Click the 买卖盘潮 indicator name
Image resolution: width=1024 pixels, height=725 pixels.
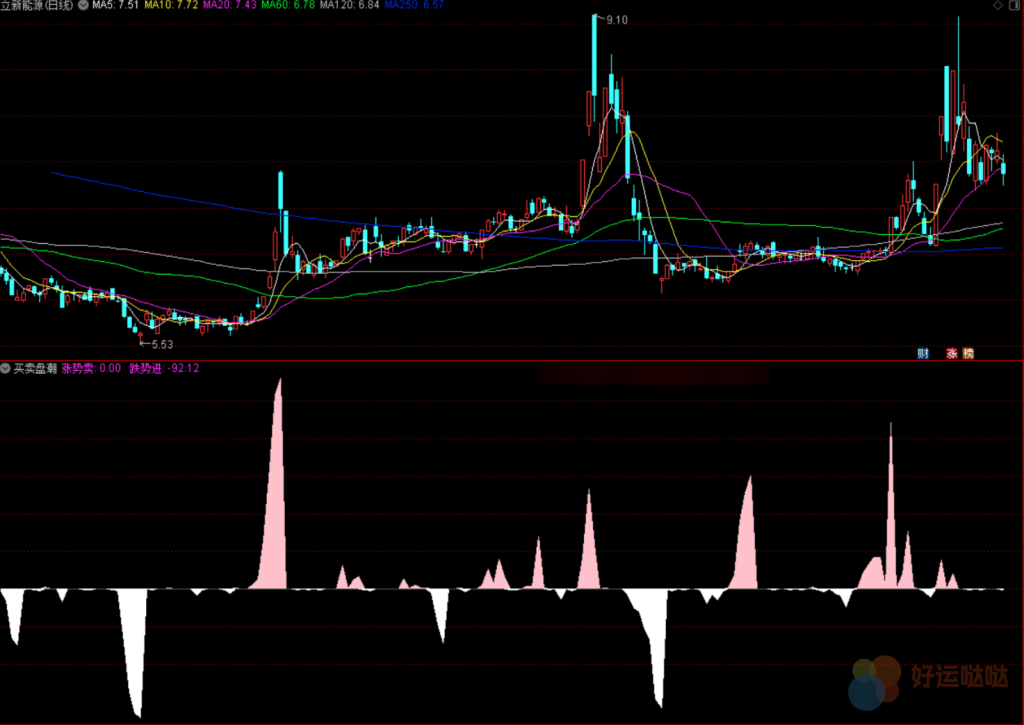(35, 368)
